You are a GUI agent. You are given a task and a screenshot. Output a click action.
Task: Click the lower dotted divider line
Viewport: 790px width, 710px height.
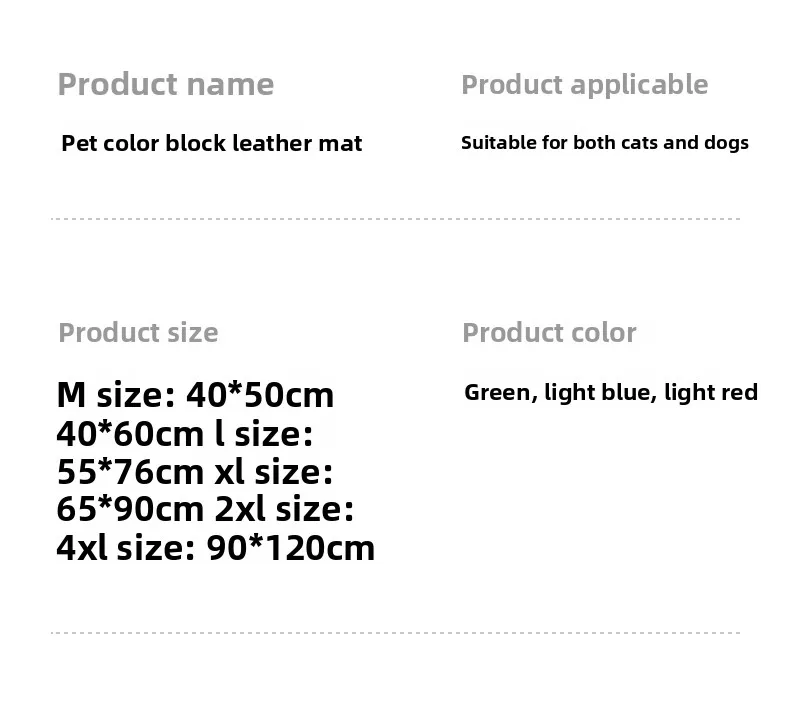395,632
